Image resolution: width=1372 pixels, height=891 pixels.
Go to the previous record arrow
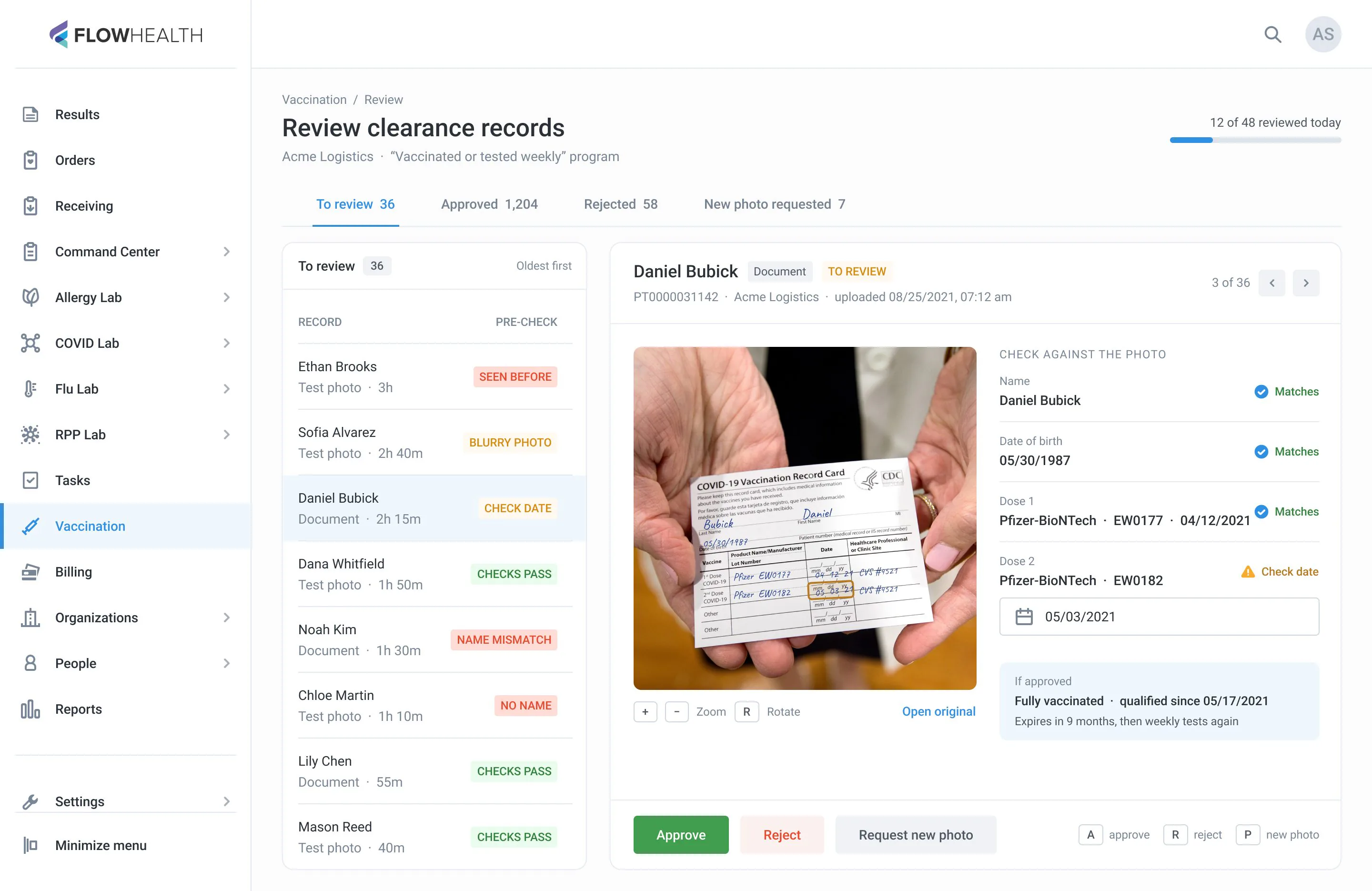point(1271,283)
